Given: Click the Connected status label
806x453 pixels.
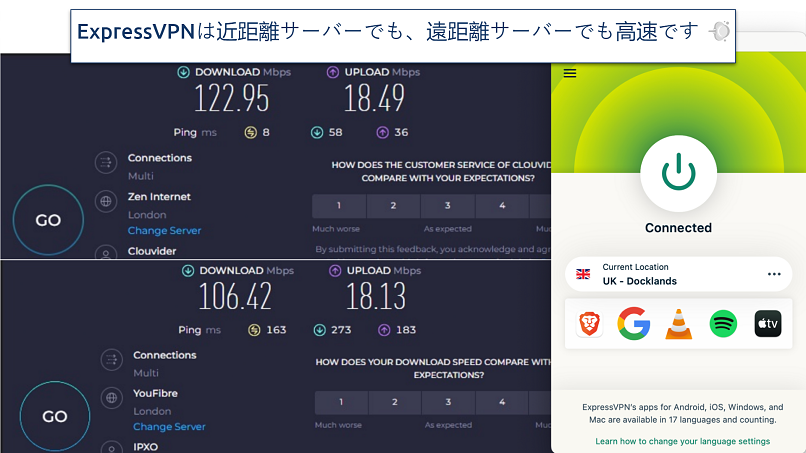Looking at the screenshot, I should click(x=679, y=228).
